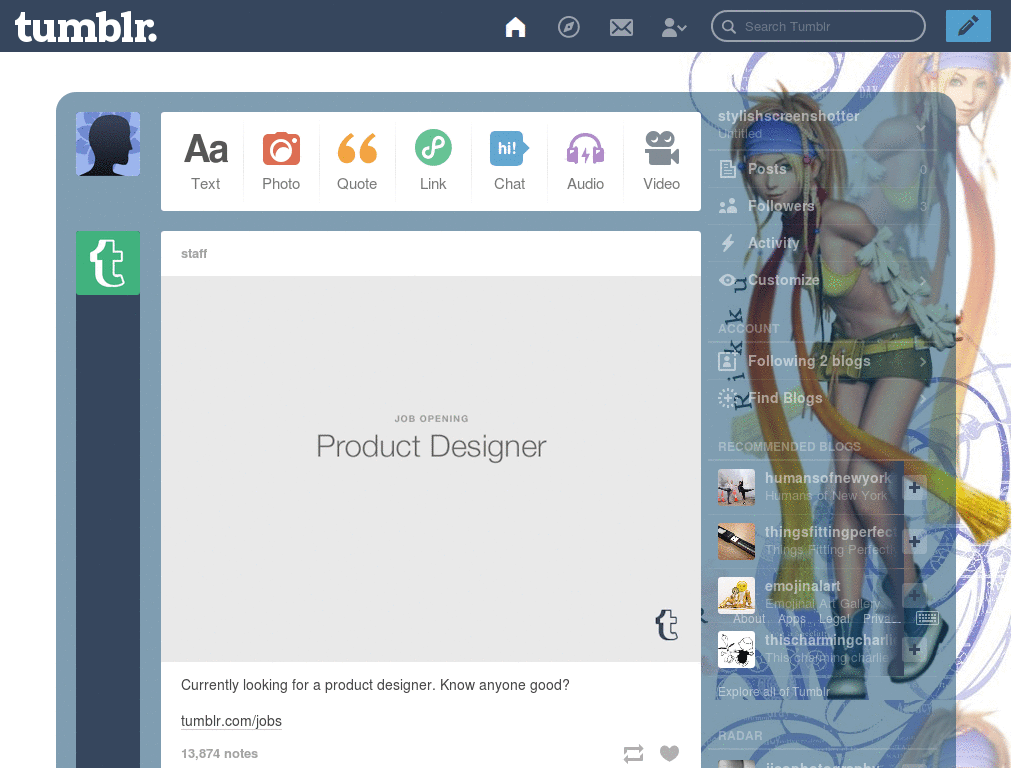Open Find Blogs
This screenshot has width=1024, height=768.
[822, 398]
